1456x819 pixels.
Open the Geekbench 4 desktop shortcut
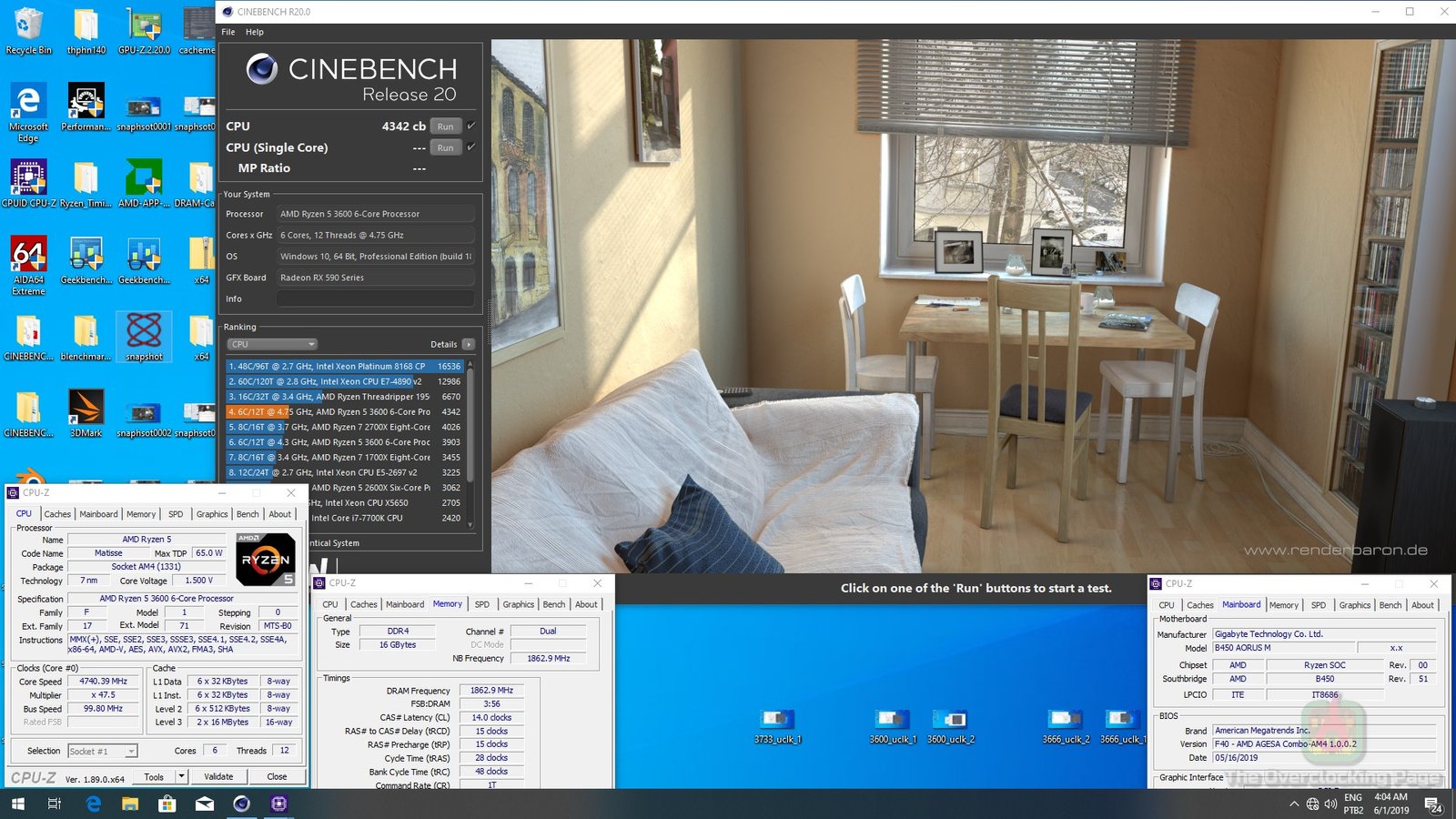tap(85, 259)
